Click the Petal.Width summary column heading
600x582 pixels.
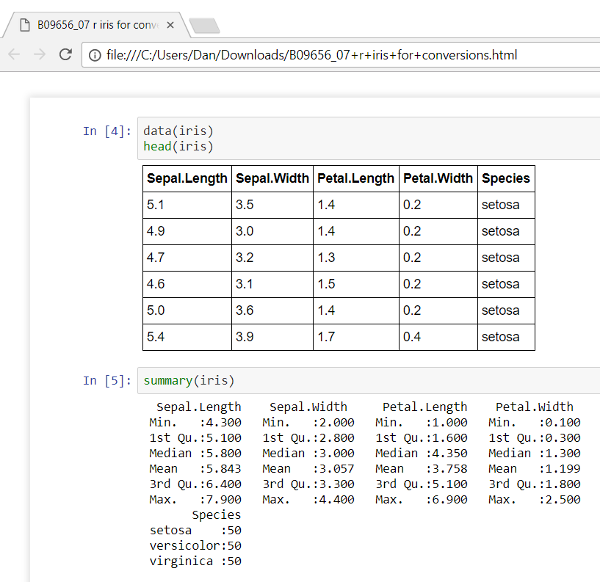(x=535, y=407)
